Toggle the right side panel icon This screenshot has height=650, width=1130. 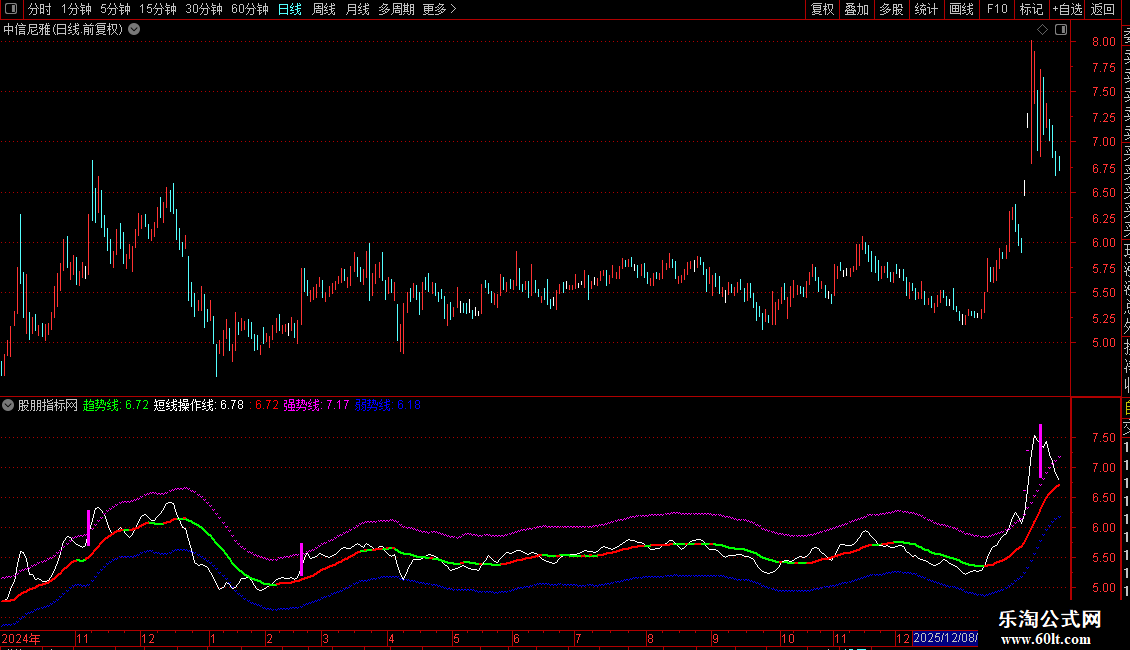pos(1061,30)
